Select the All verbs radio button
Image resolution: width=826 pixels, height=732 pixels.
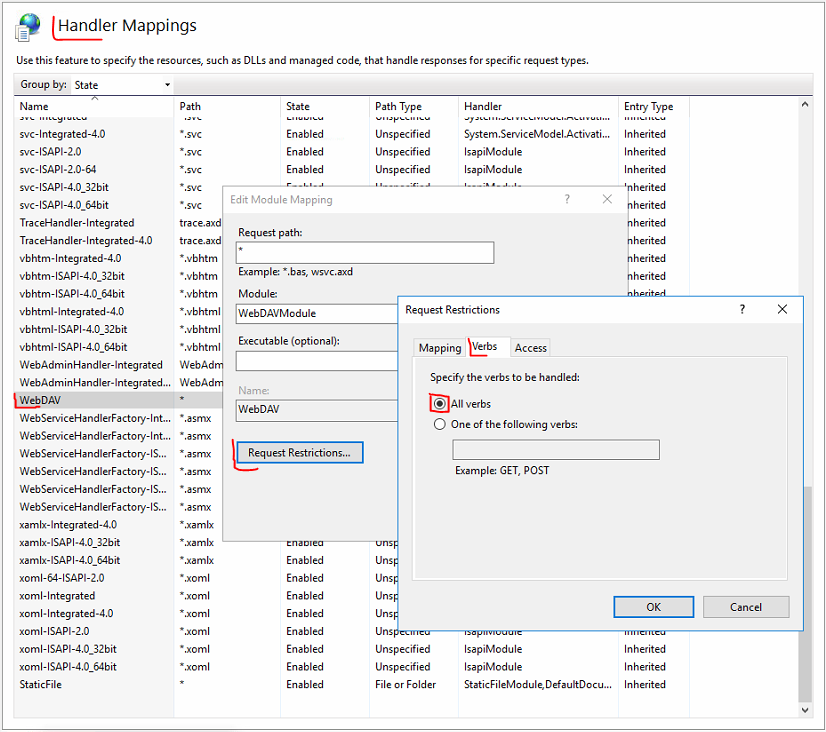[439, 403]
